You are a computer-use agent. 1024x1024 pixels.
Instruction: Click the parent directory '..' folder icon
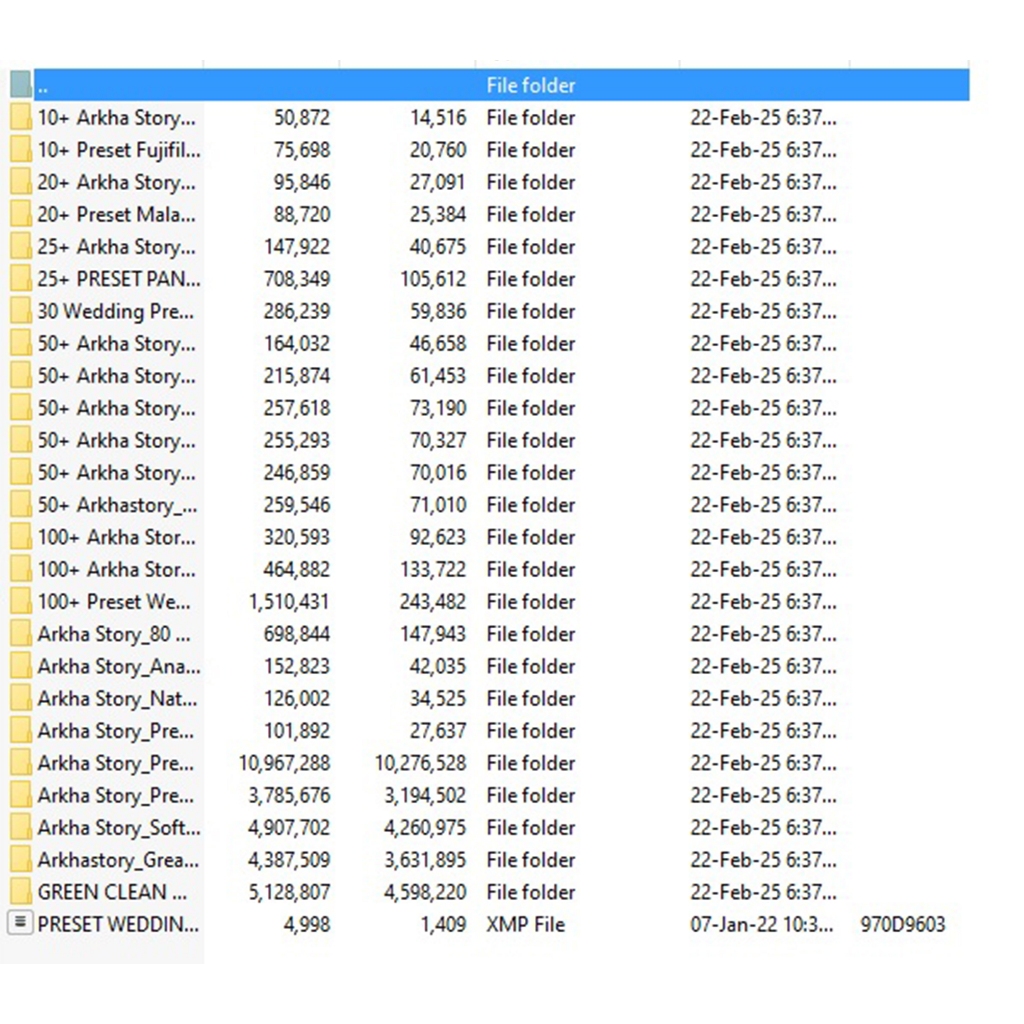coord(20,85)
